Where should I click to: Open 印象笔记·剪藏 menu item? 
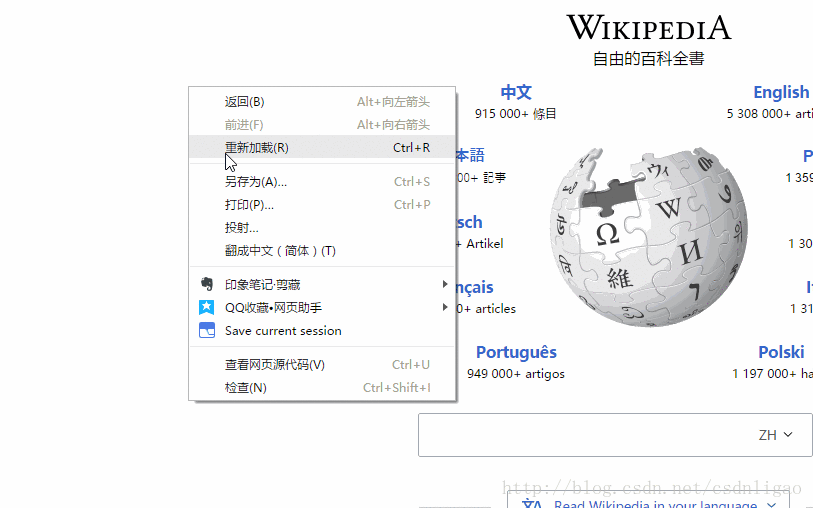(x=322, y=284)
